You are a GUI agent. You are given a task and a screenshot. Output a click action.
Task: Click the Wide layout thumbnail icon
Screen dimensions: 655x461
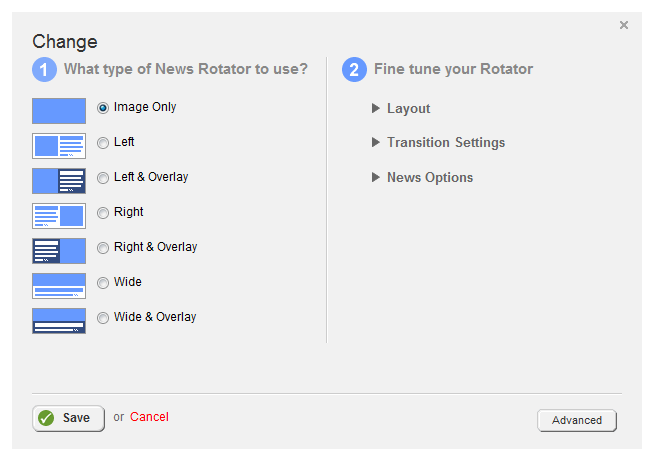(59, 285)
